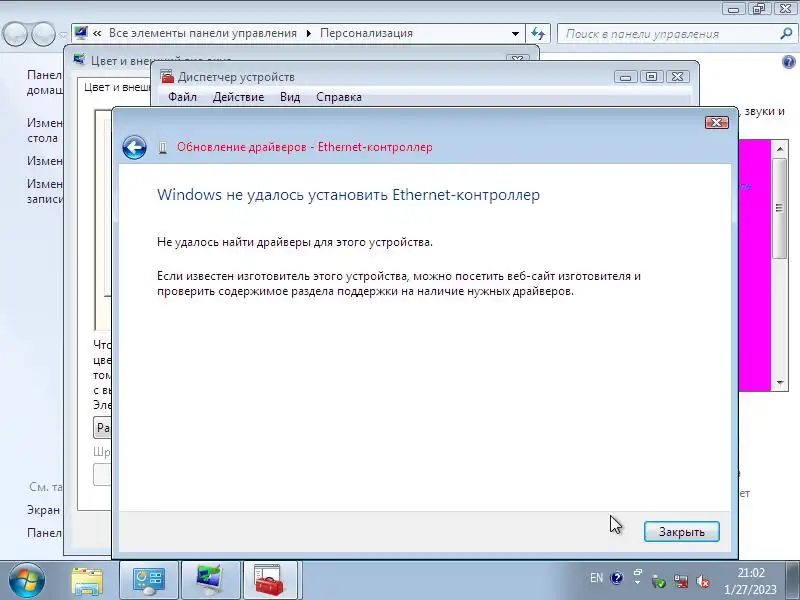Click the Цвет и внешний вид dialog title icon
This screenshot has height=600, width=800.
(79, 59)
